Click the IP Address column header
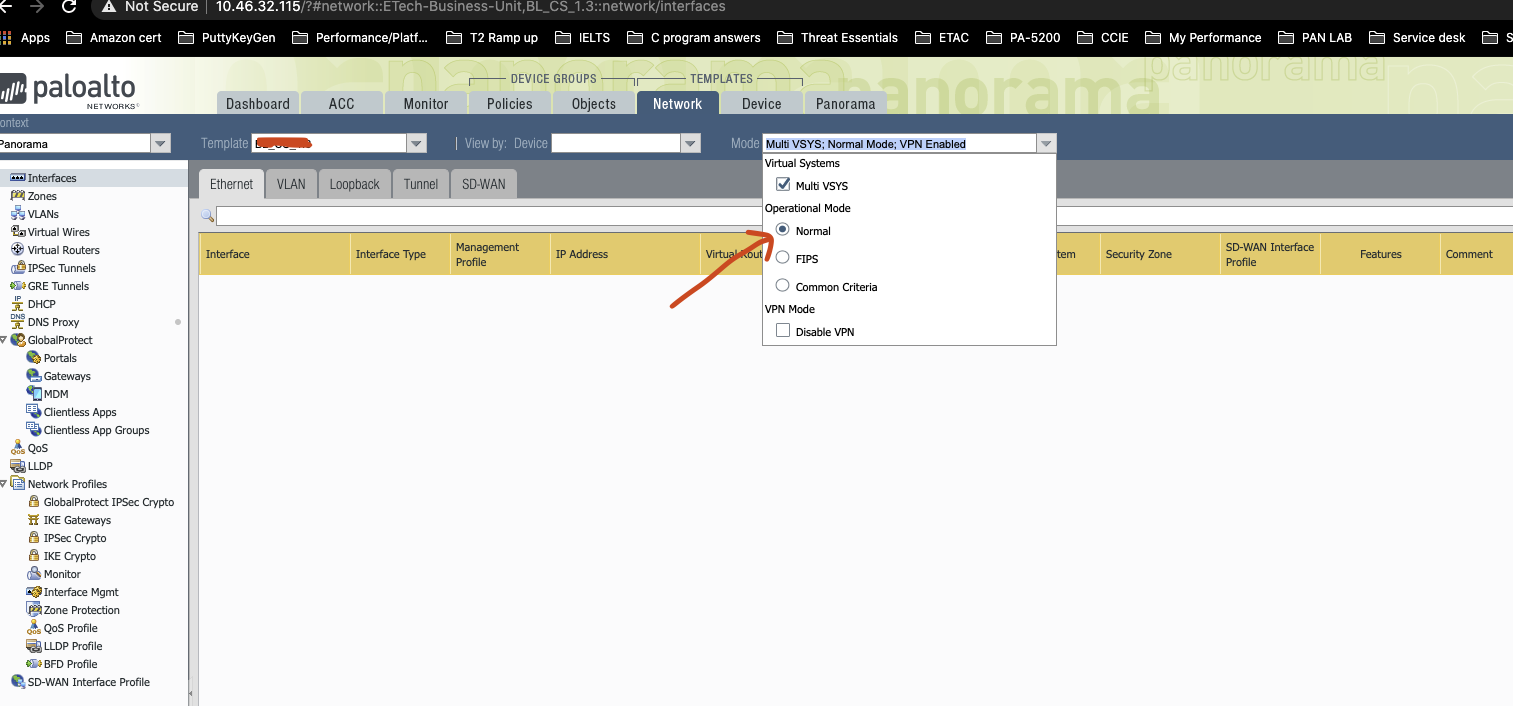 (x=625, y=254)
